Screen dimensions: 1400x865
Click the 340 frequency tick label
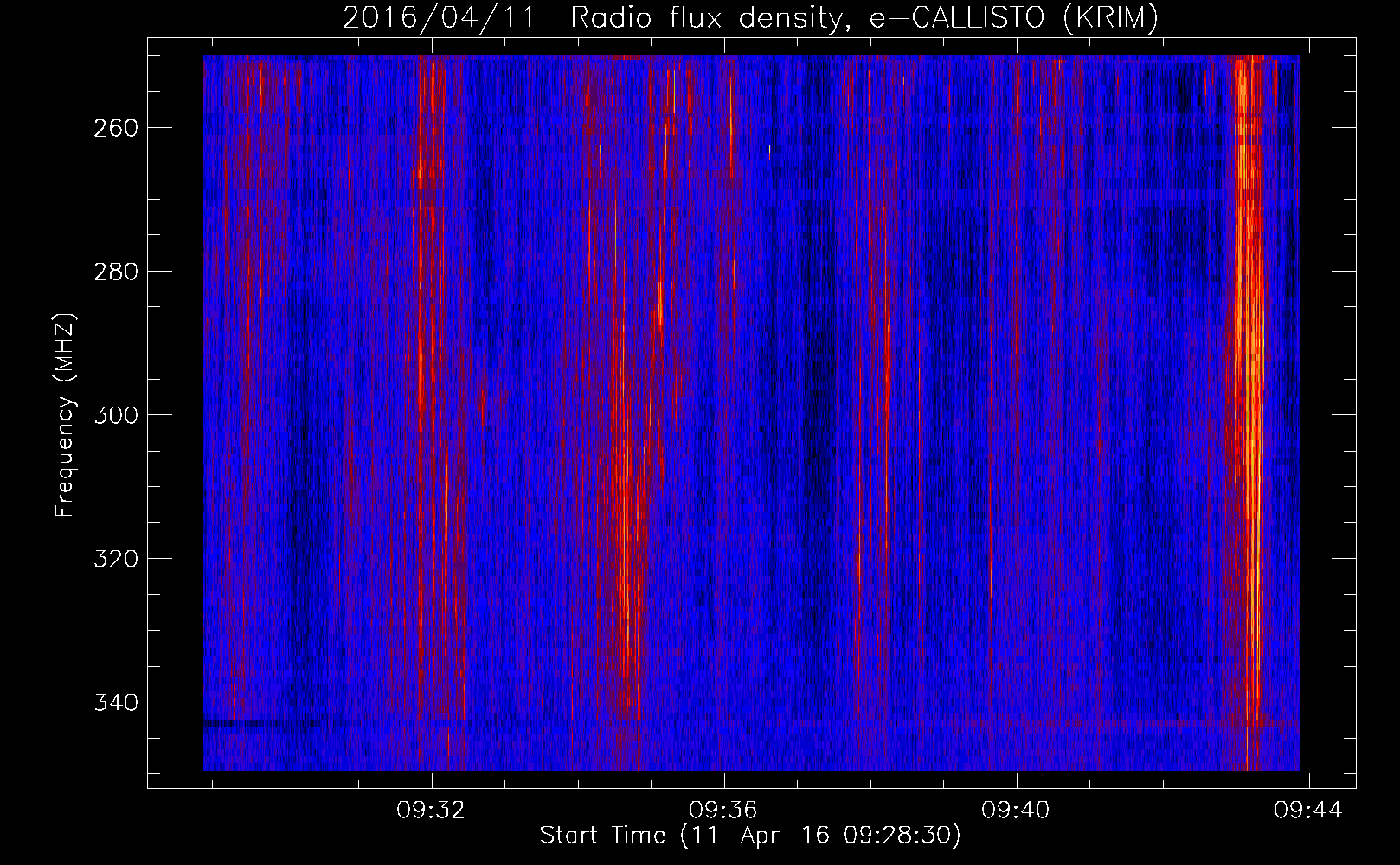click(115, 702)
